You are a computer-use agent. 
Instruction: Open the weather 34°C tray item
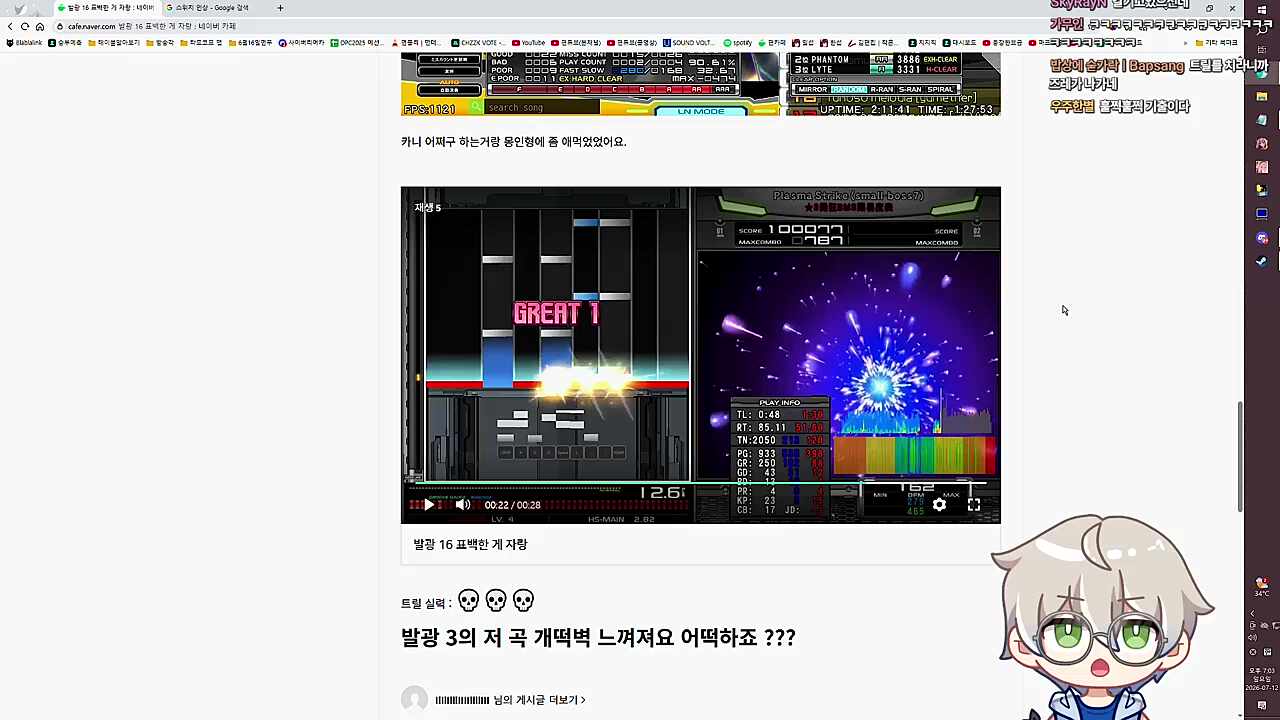click(1262, 586)
